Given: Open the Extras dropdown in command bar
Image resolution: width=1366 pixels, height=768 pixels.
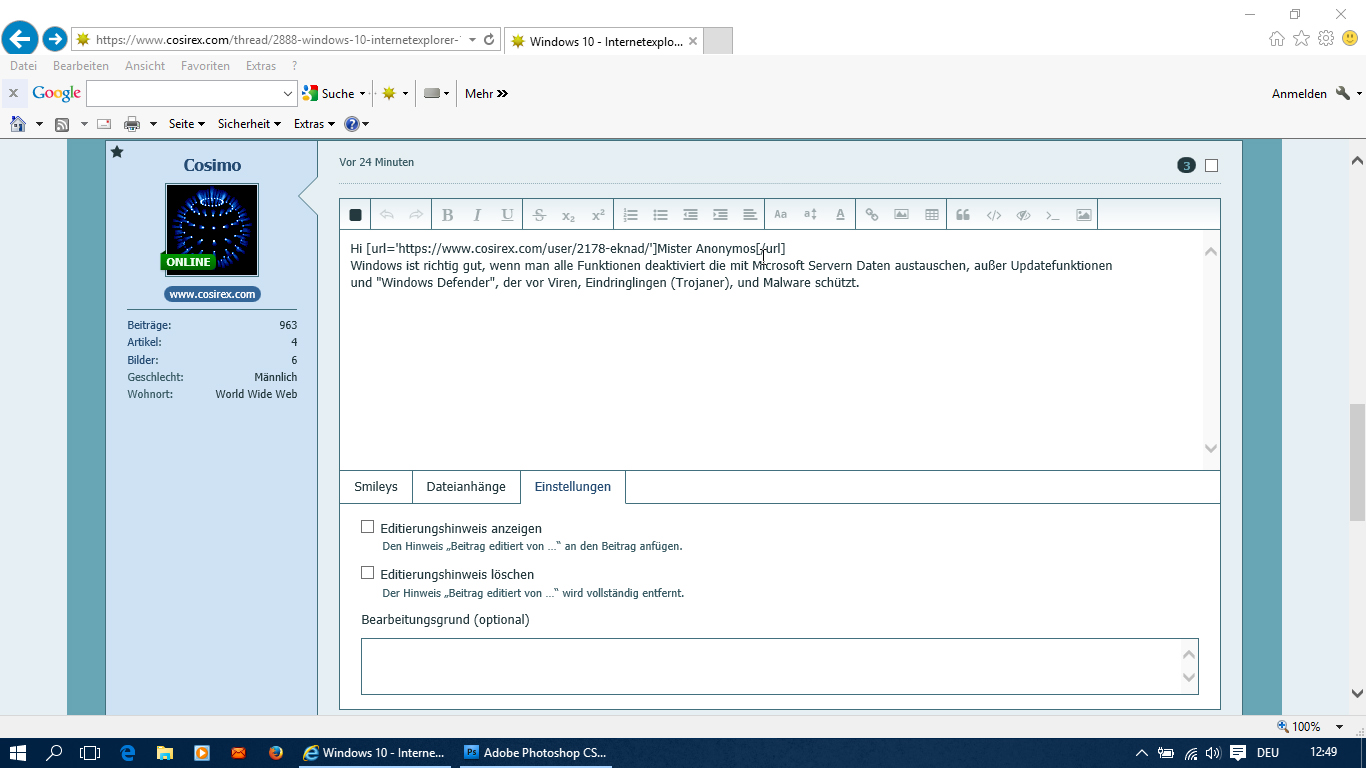Looking at the screenshot, I should (314, 124).
